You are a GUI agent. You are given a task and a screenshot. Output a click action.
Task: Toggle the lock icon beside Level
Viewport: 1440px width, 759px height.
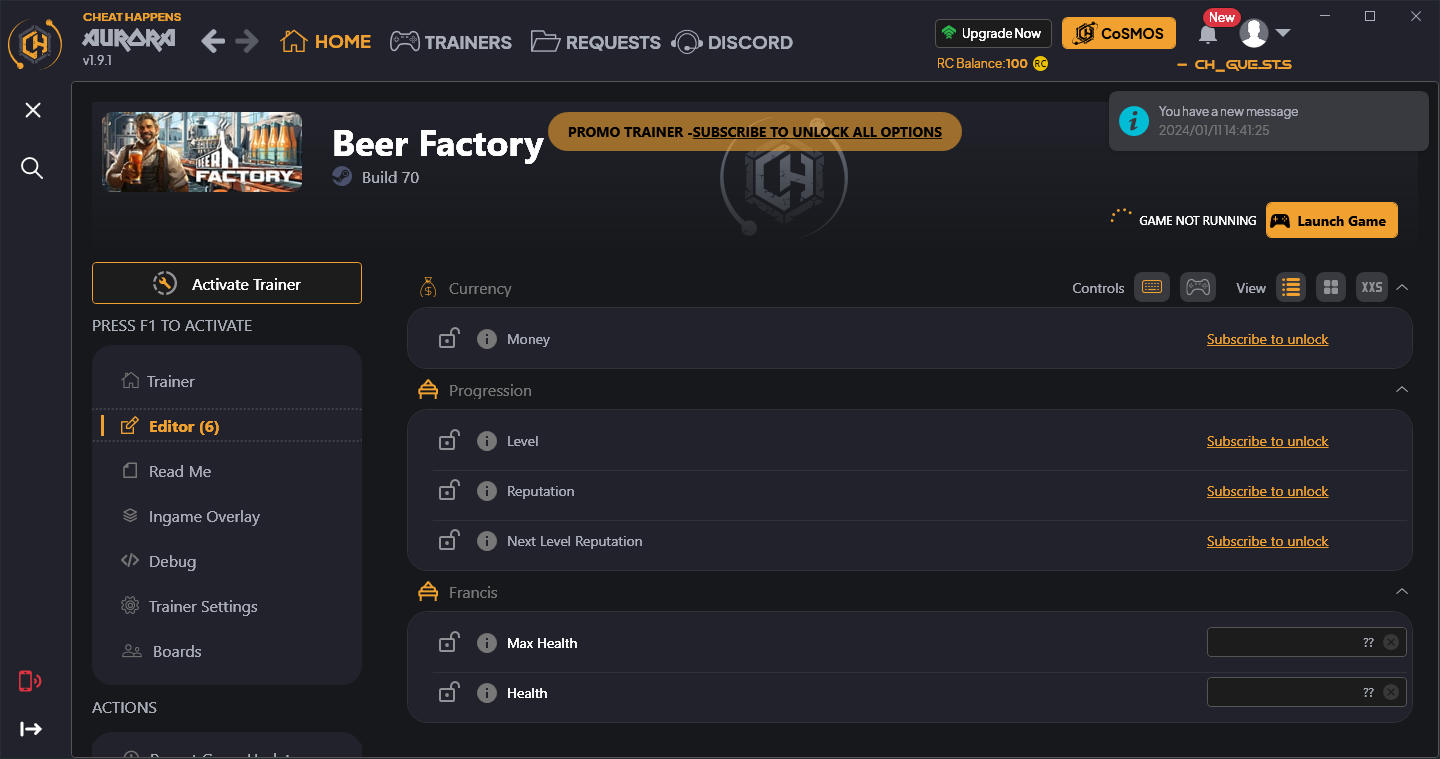point(448,440)
